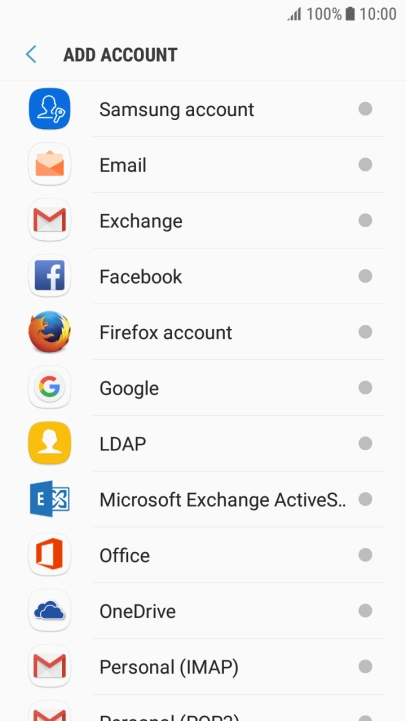The image size is (406, 721).
Task: Choose the Exchange account label
Action: [141, 221]
